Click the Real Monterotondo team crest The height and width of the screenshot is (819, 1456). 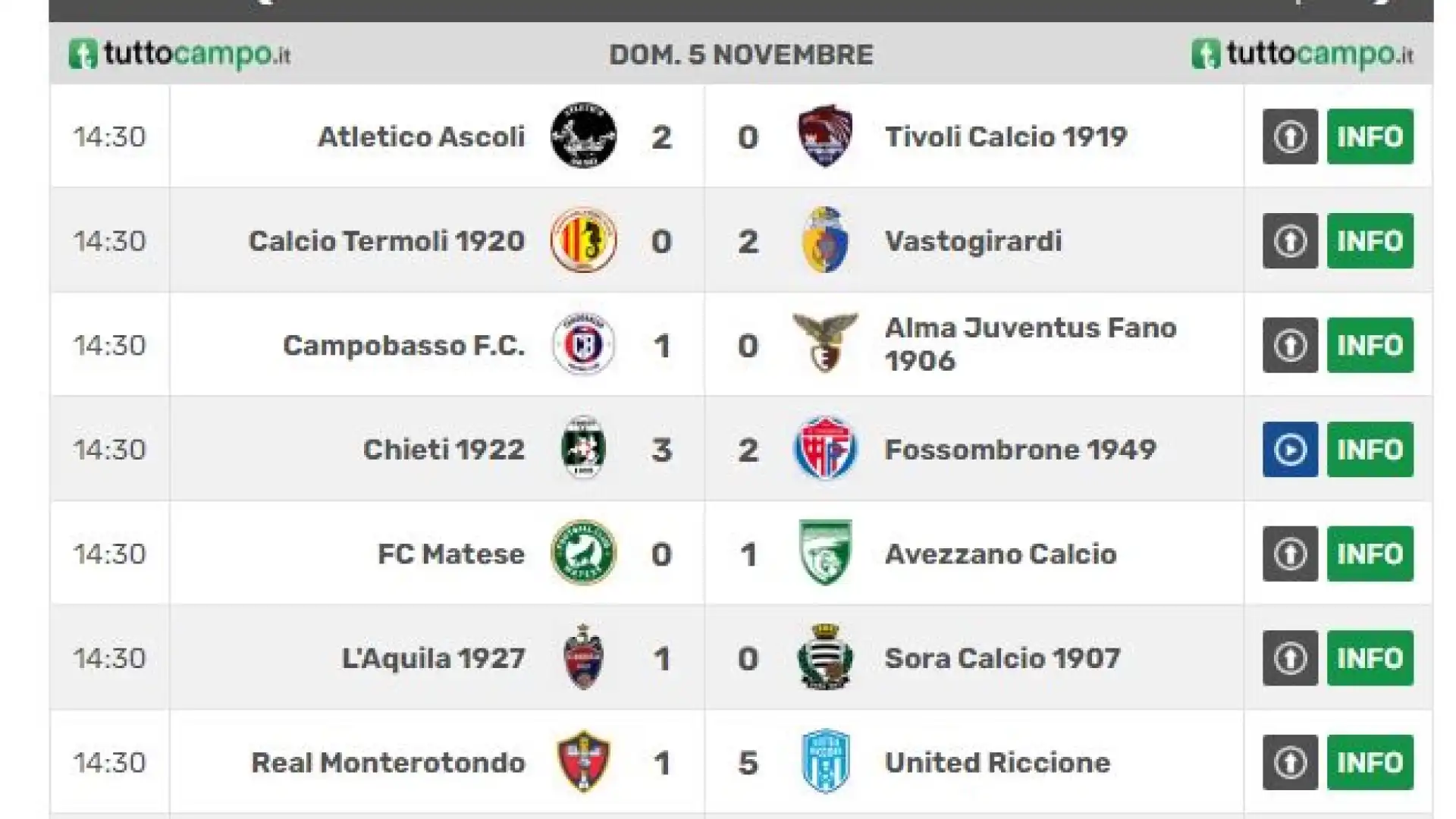tap(583, 761)
